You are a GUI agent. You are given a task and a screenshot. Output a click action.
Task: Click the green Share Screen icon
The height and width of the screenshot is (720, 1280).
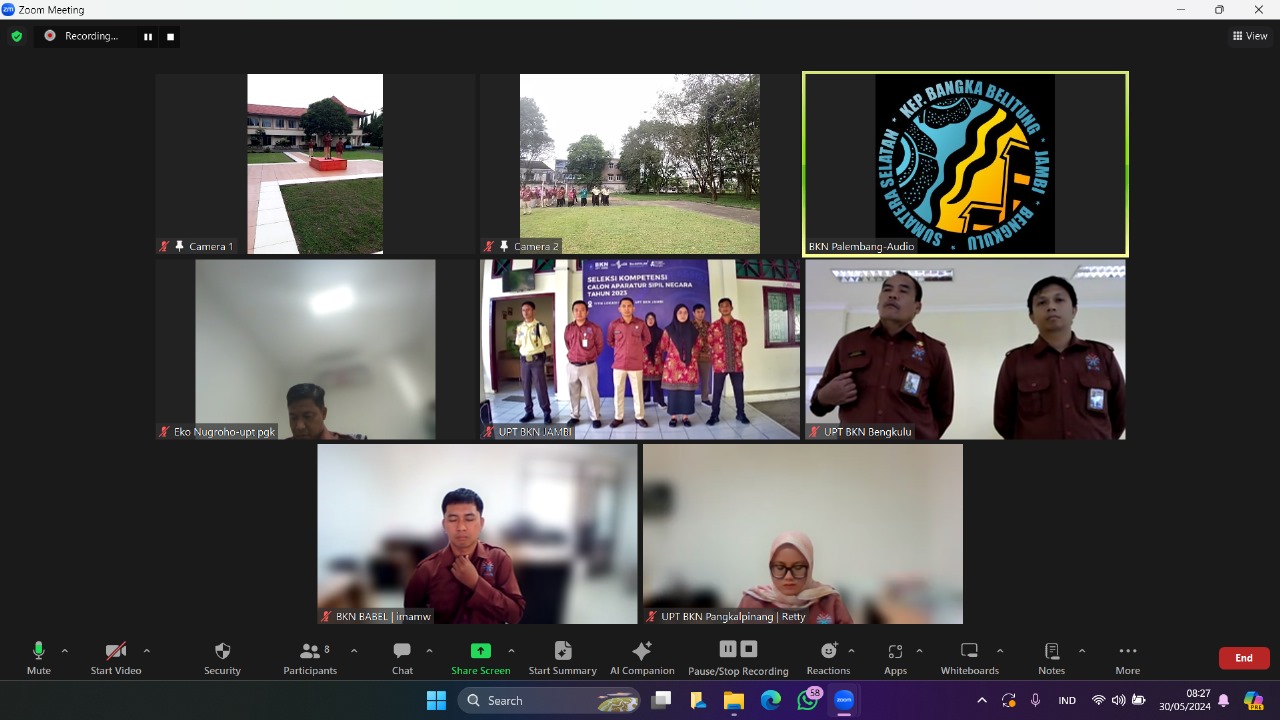pyautogui.click(x=480, y=651)
